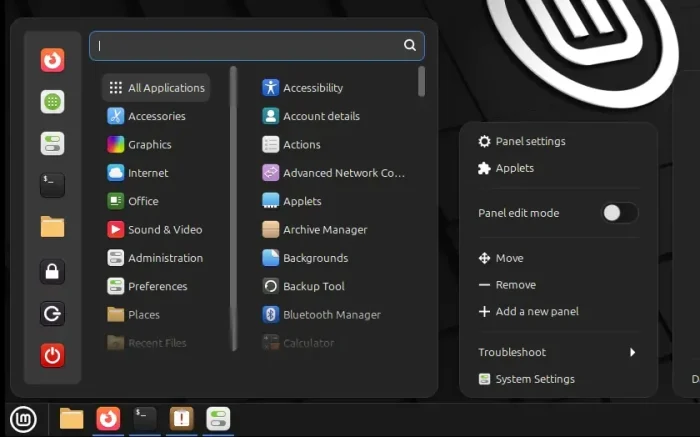This screenshot has height=437, width=700.
Task: Launch Bluetooth Manager from application list
Action: point(321,315)
